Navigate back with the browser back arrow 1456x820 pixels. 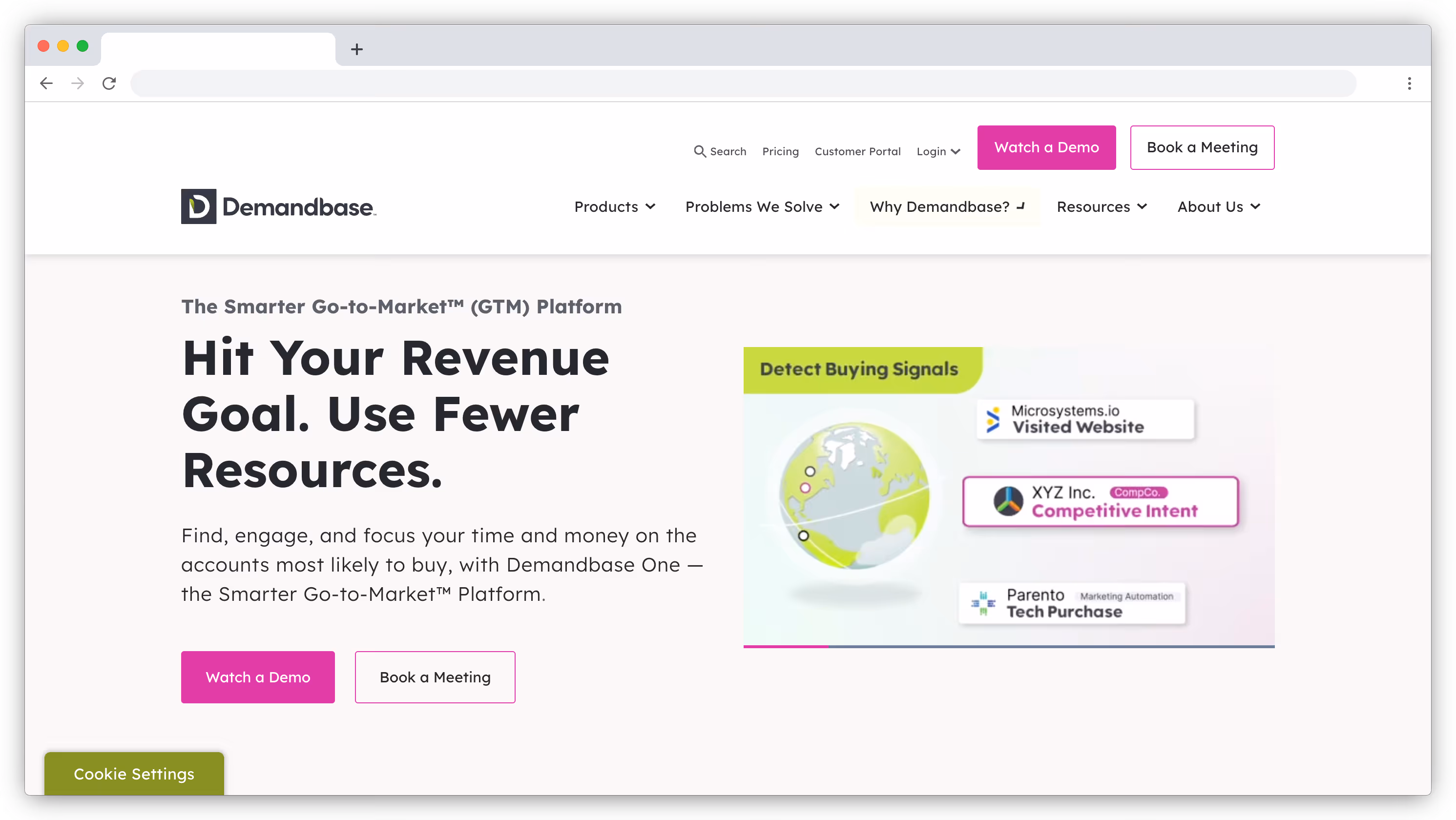46,83
